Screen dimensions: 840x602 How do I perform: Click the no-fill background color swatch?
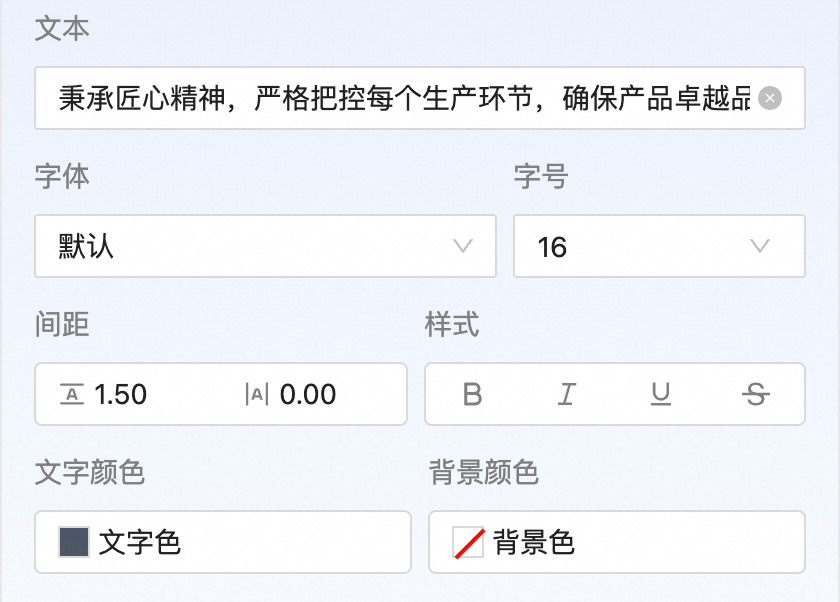468,542
